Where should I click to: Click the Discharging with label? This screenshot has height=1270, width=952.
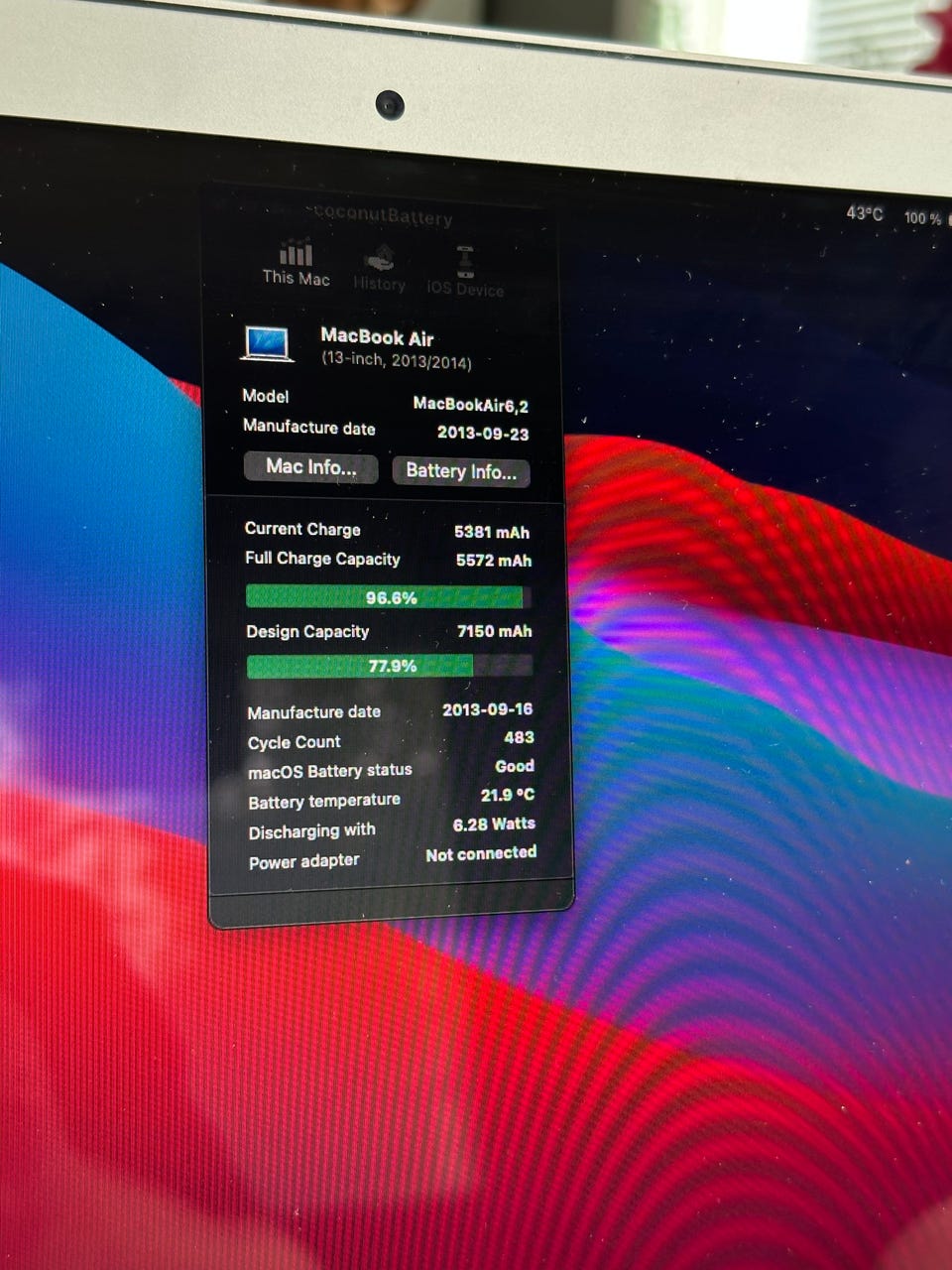click(311, 831)
